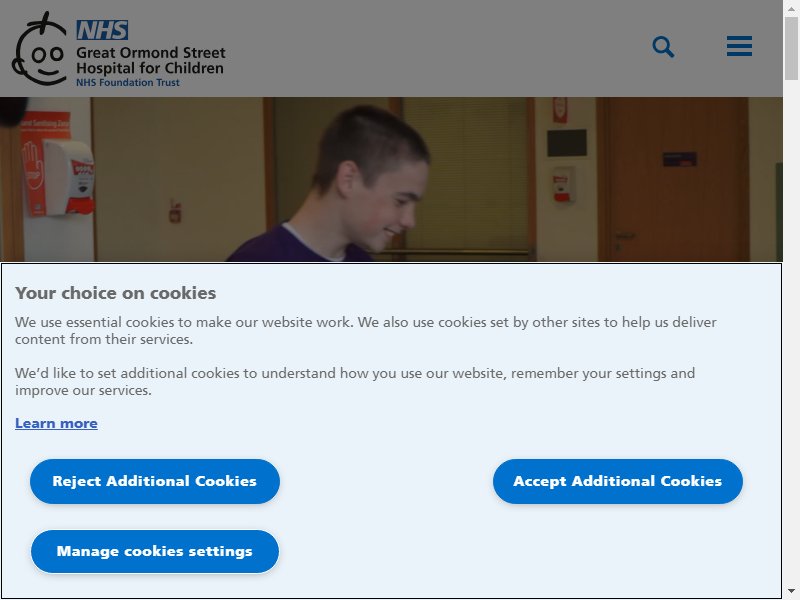800x600 pixels.
Task: Click the hand sanitiser dispenser in banner
Action: [69, 176]
